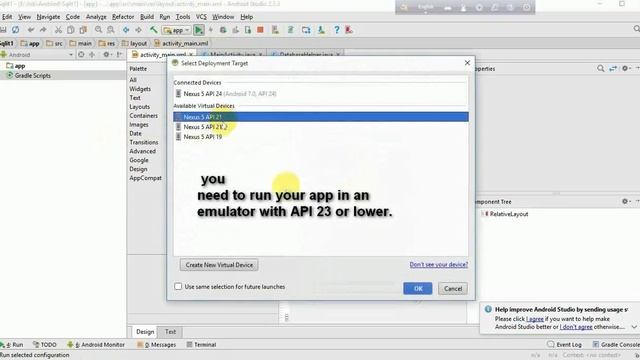Image resolution: width=640 pixels, height=360 pixels.
Task: Click the I don't agree link
Action: click(x=576, y=327)
